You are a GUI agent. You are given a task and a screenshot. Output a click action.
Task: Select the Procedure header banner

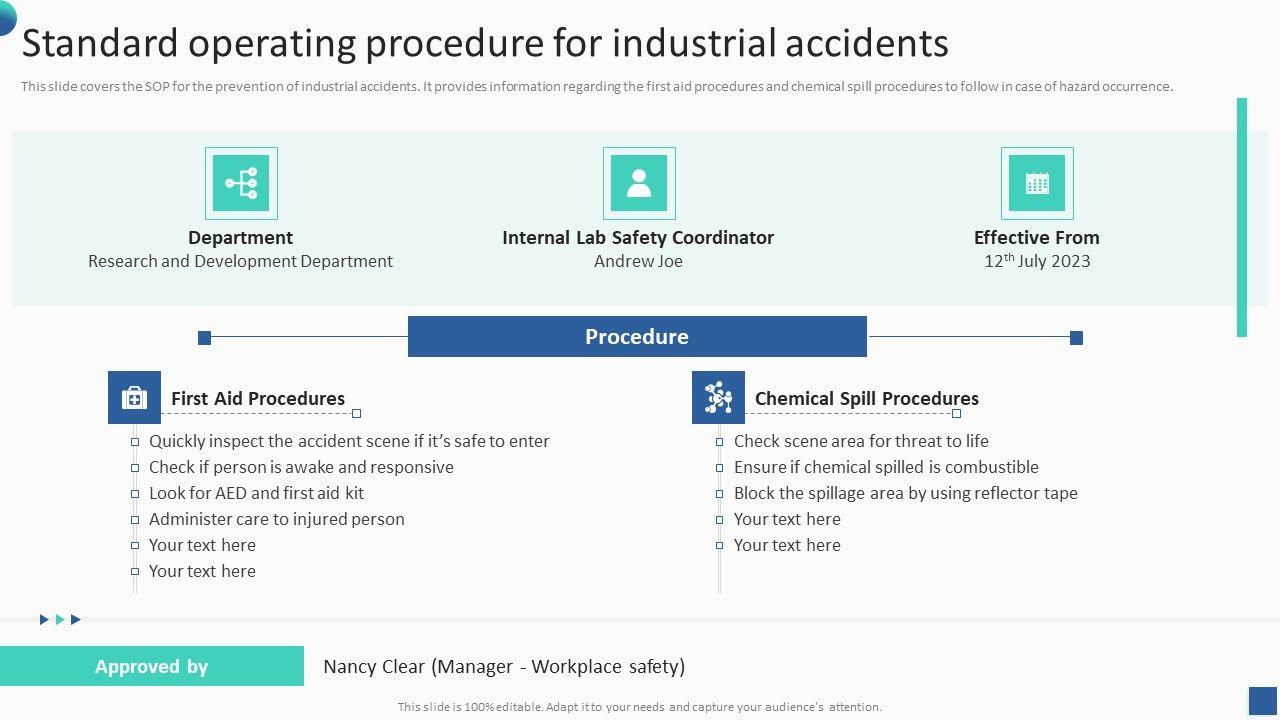tap(637, 337)
